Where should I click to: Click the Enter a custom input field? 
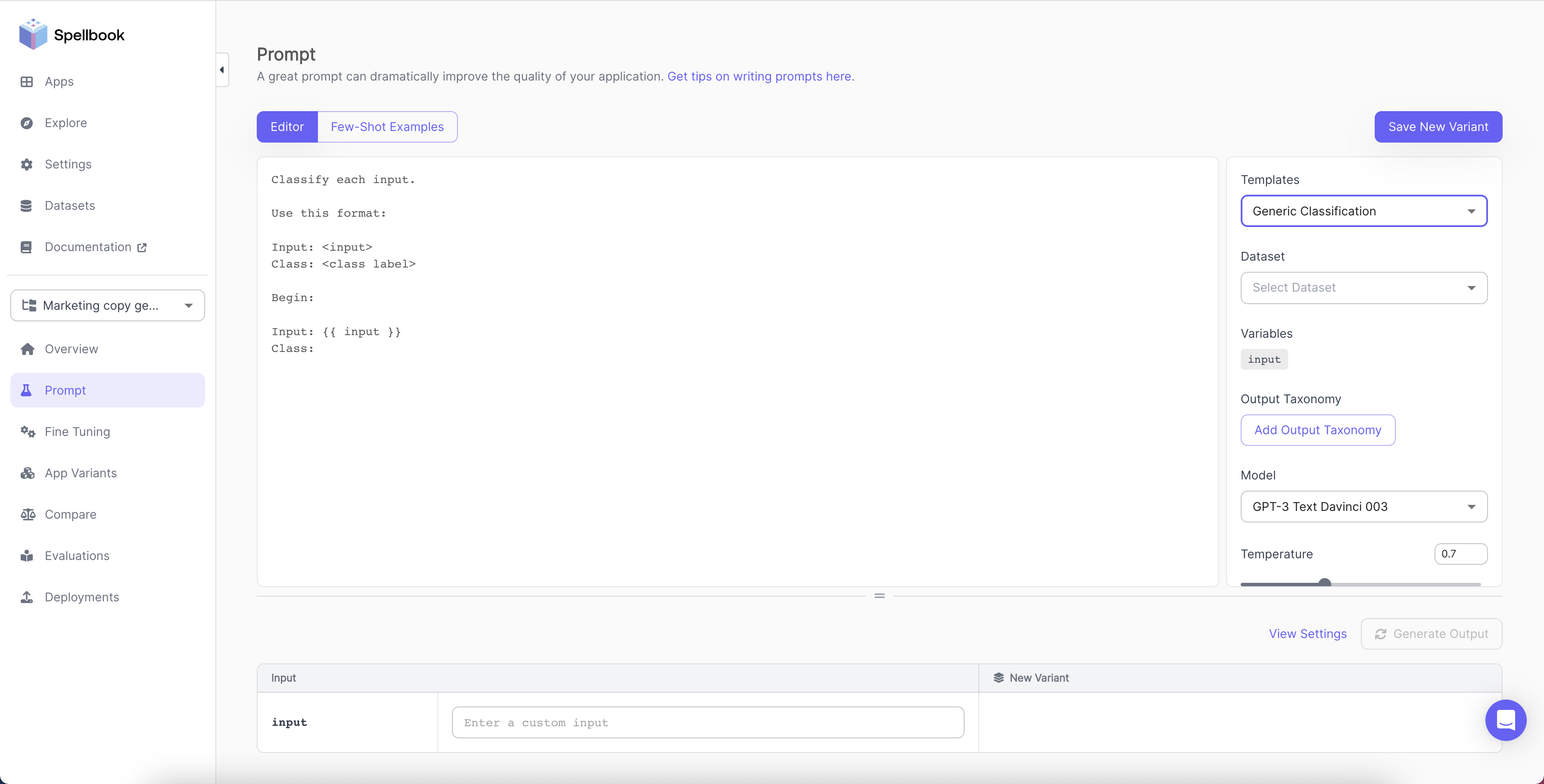(707, 722)
